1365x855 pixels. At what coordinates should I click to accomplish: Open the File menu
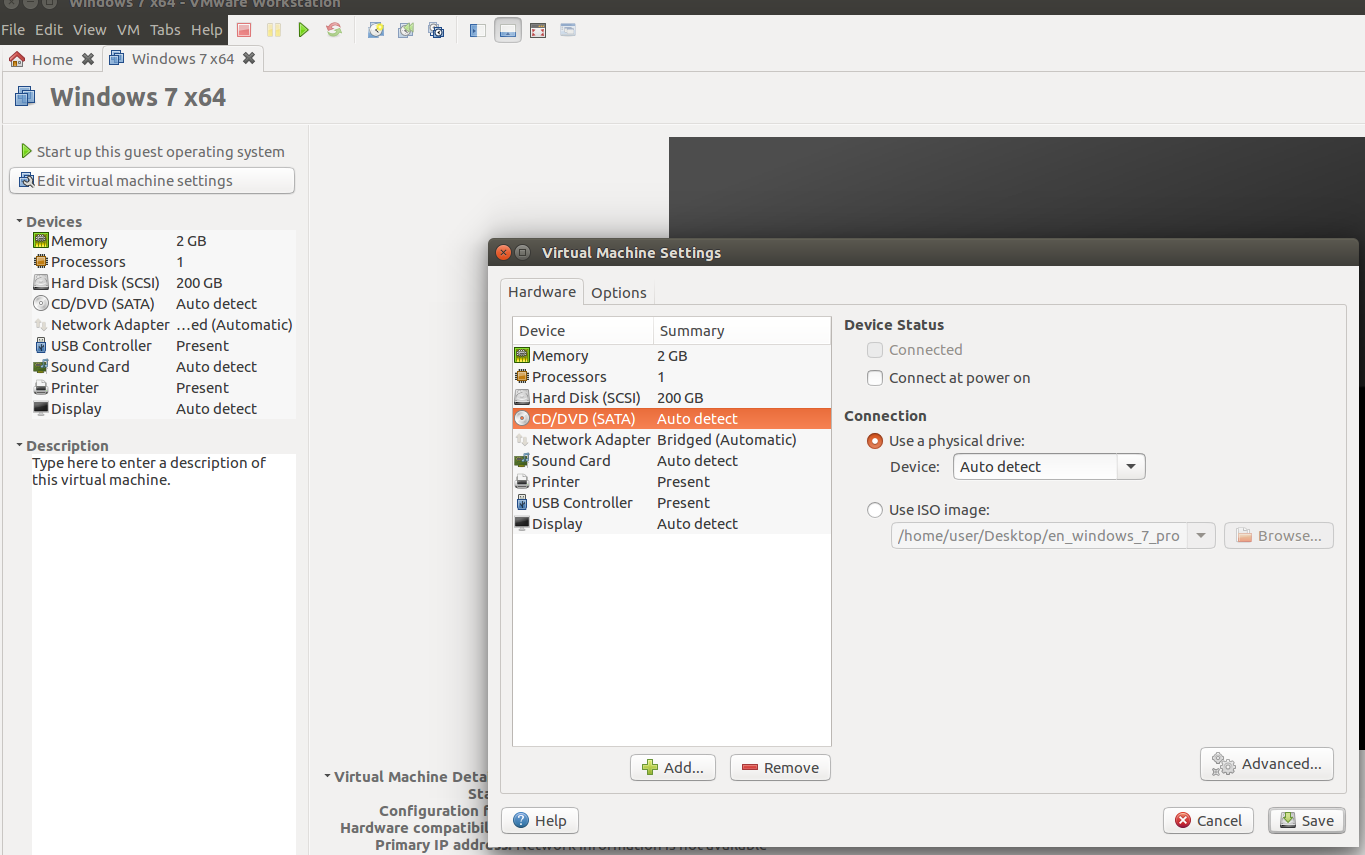point(13,30)
